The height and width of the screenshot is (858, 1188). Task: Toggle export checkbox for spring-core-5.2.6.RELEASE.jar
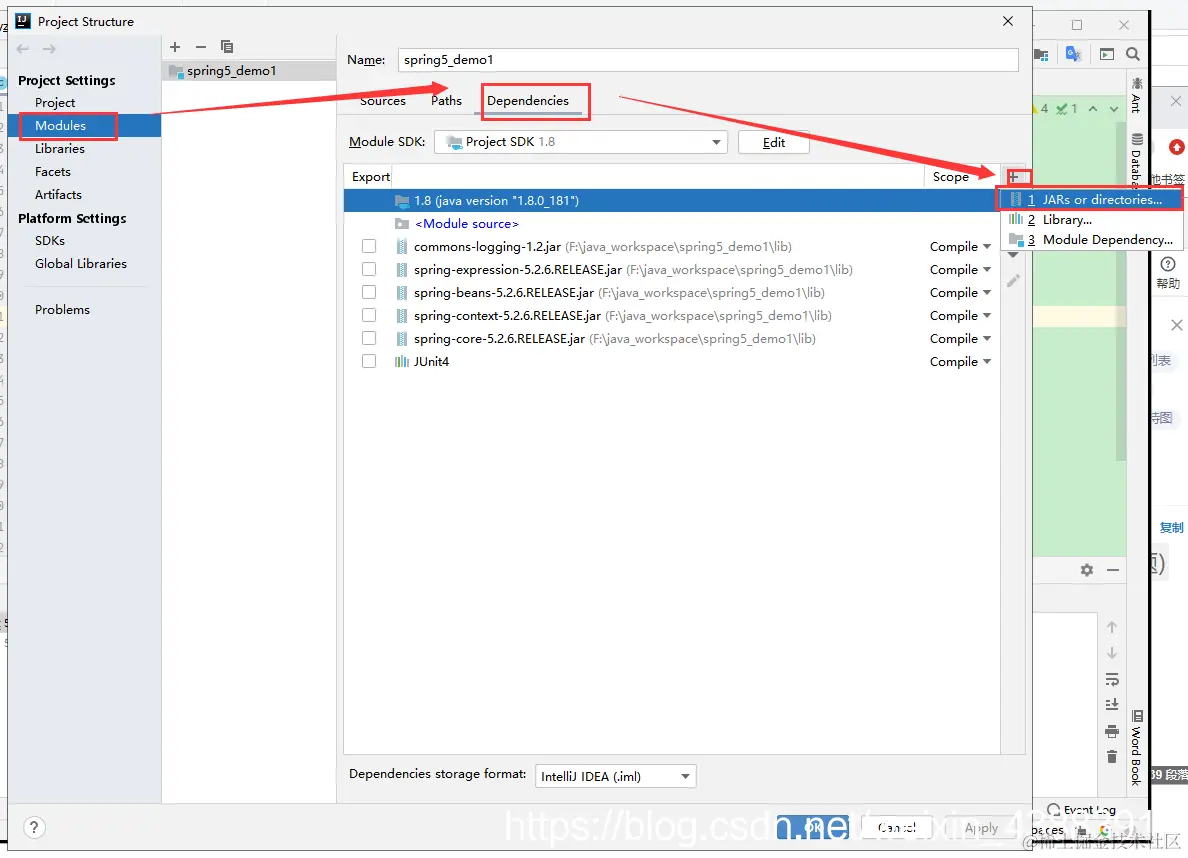click(369, 338)
